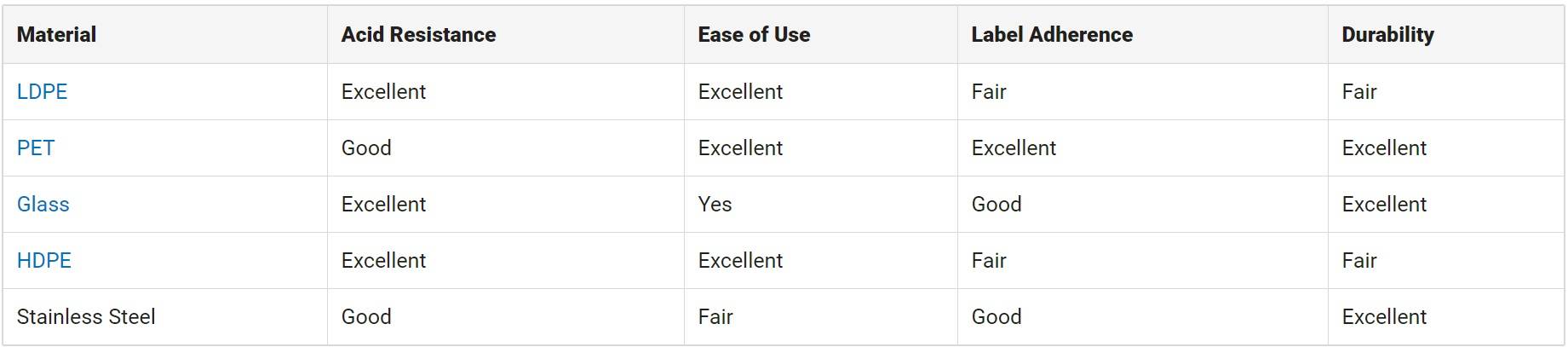
Task: Click the Ease of Use column header
Action: coord(754,35)
